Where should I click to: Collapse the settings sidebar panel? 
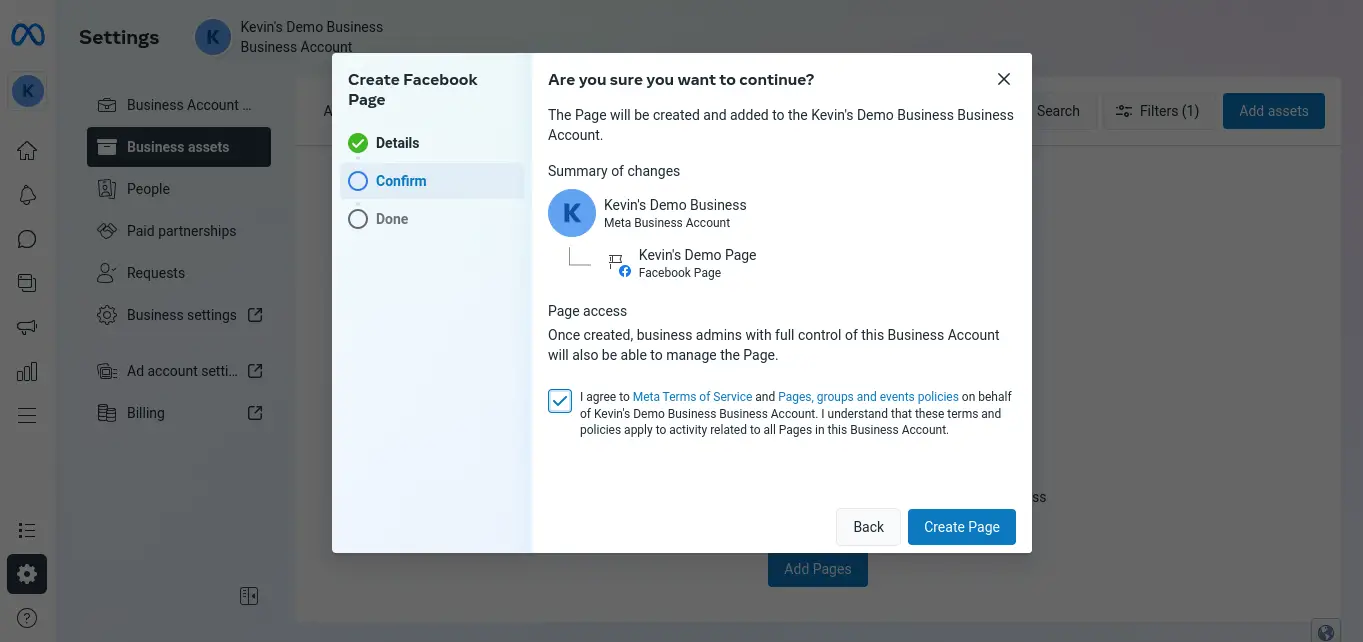[249, 596]
